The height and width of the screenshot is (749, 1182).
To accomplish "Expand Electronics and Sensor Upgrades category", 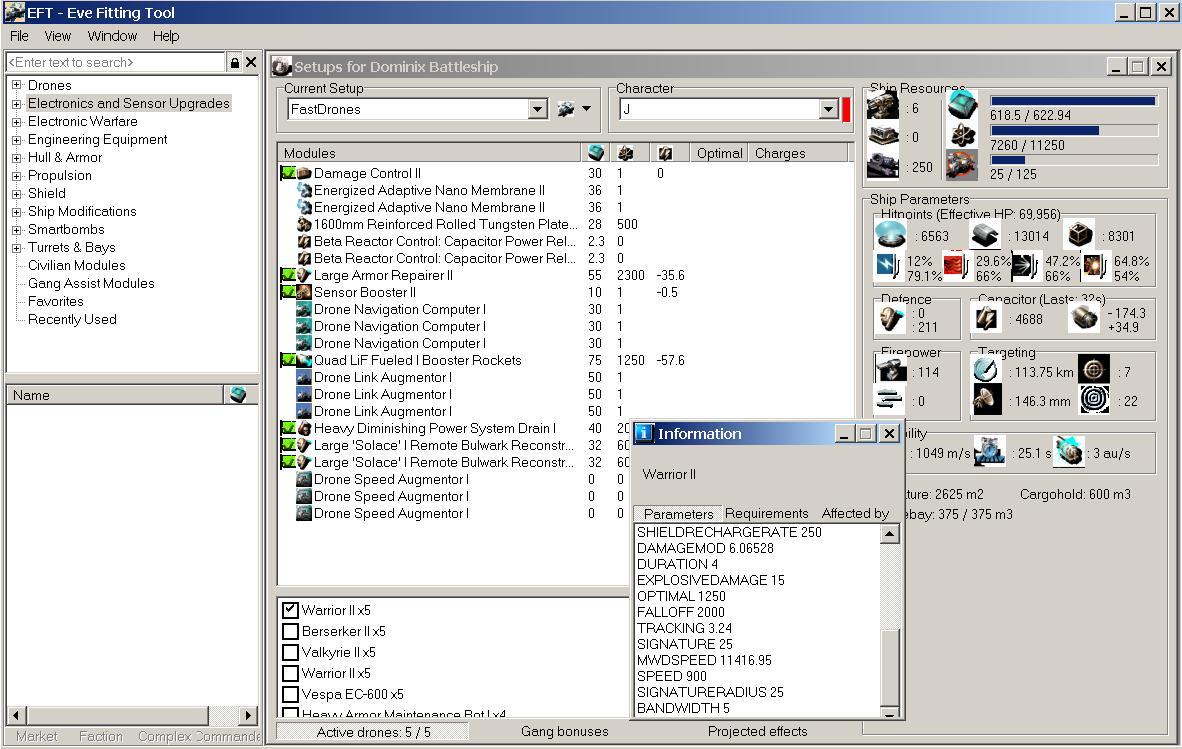I will 17,103.
